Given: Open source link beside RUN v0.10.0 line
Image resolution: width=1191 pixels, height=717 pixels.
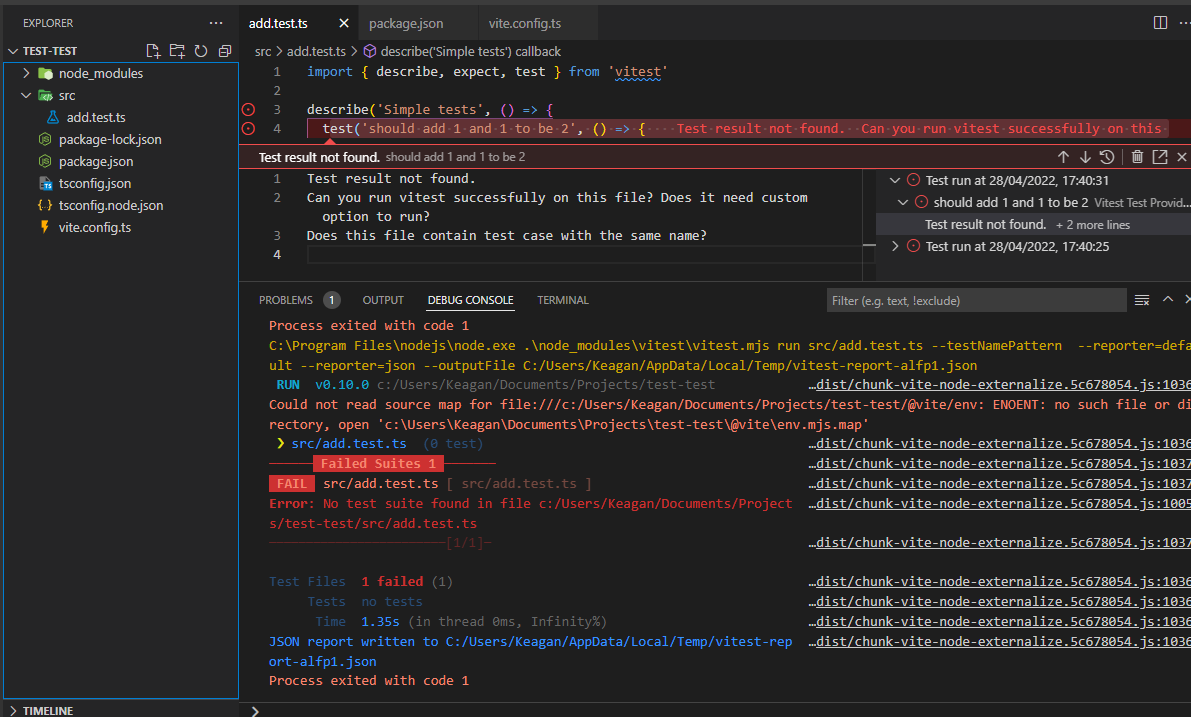Looking at the screenshot, I should (999, 384).
